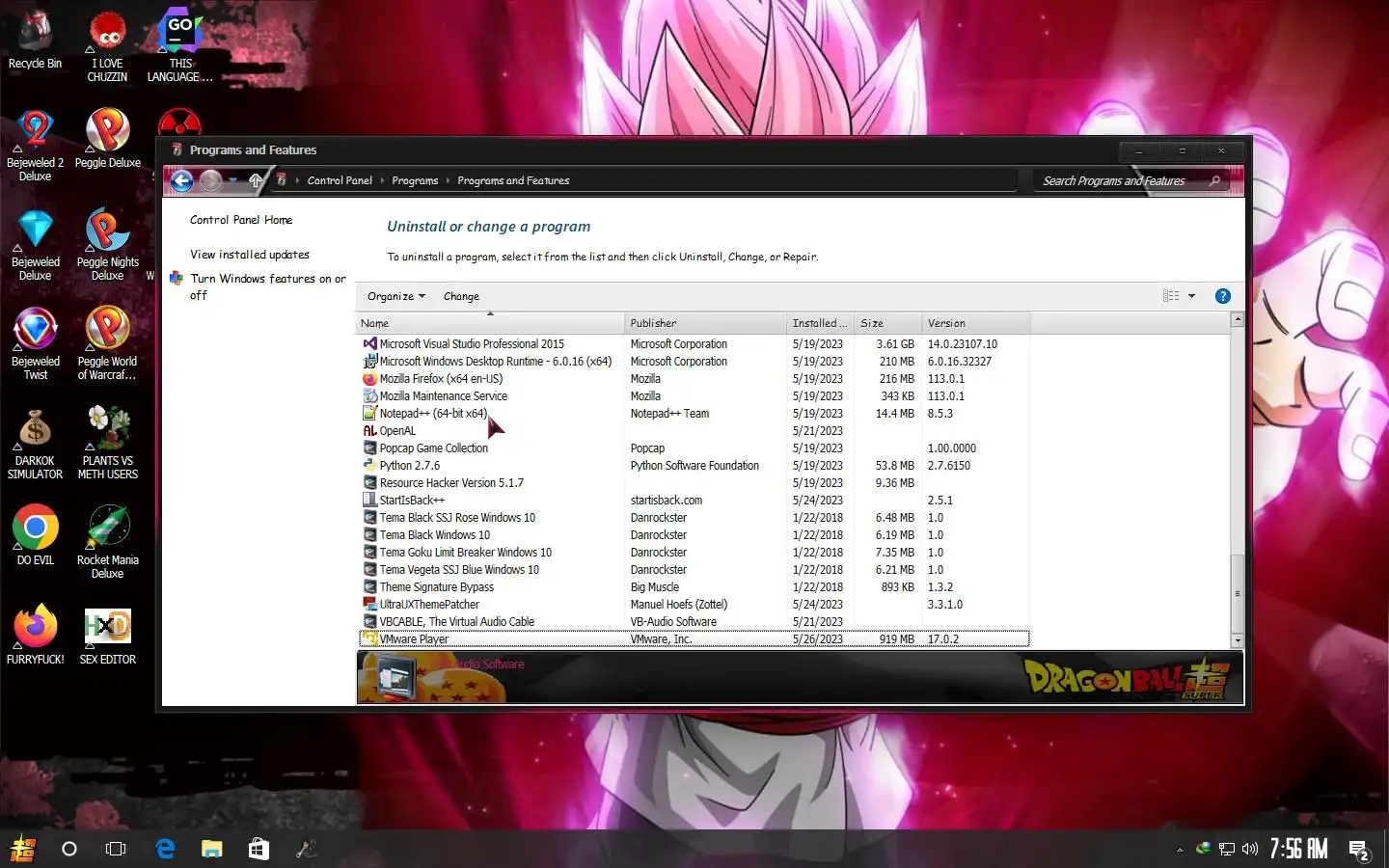This screenshot has height=868, width=1389.
Task: Select Tema Black SSJ Rose Windows 10
Action: tap(694, 518)
